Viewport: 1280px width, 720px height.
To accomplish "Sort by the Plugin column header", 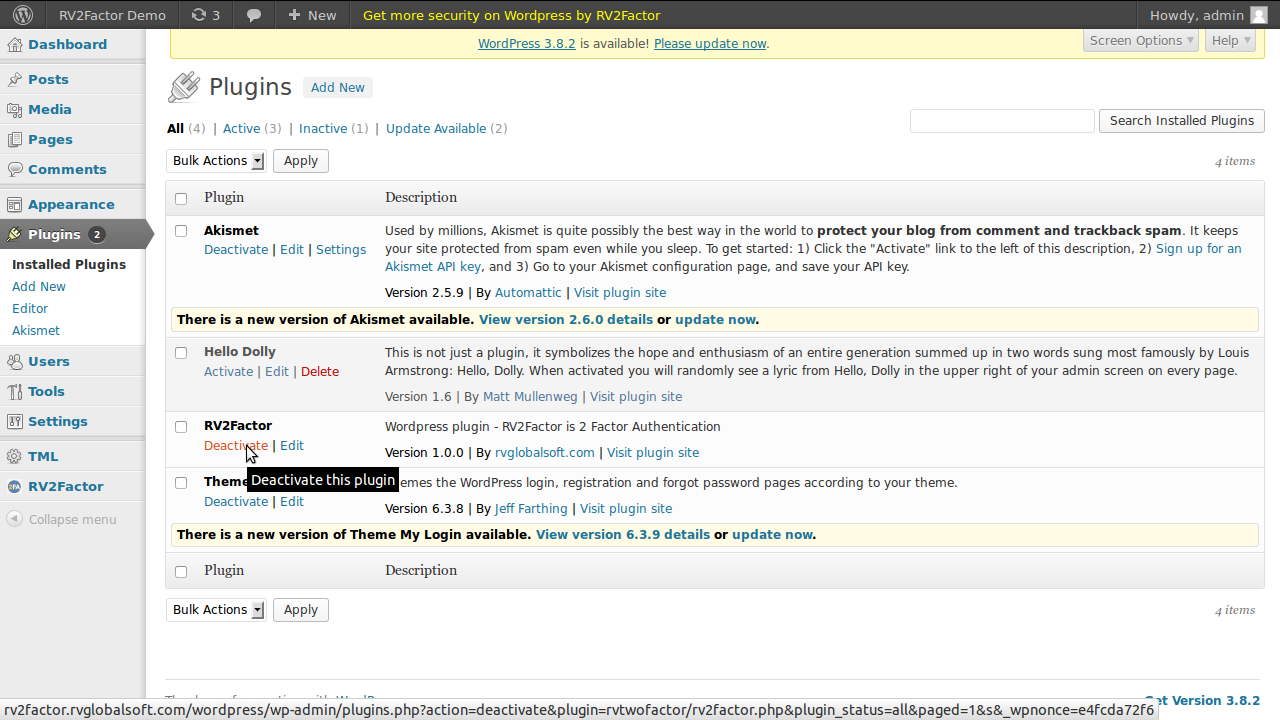I will [224, 197].
